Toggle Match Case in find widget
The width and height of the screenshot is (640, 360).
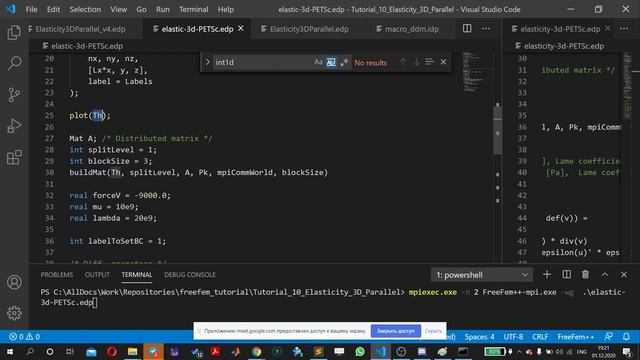(x=318, y=62)
